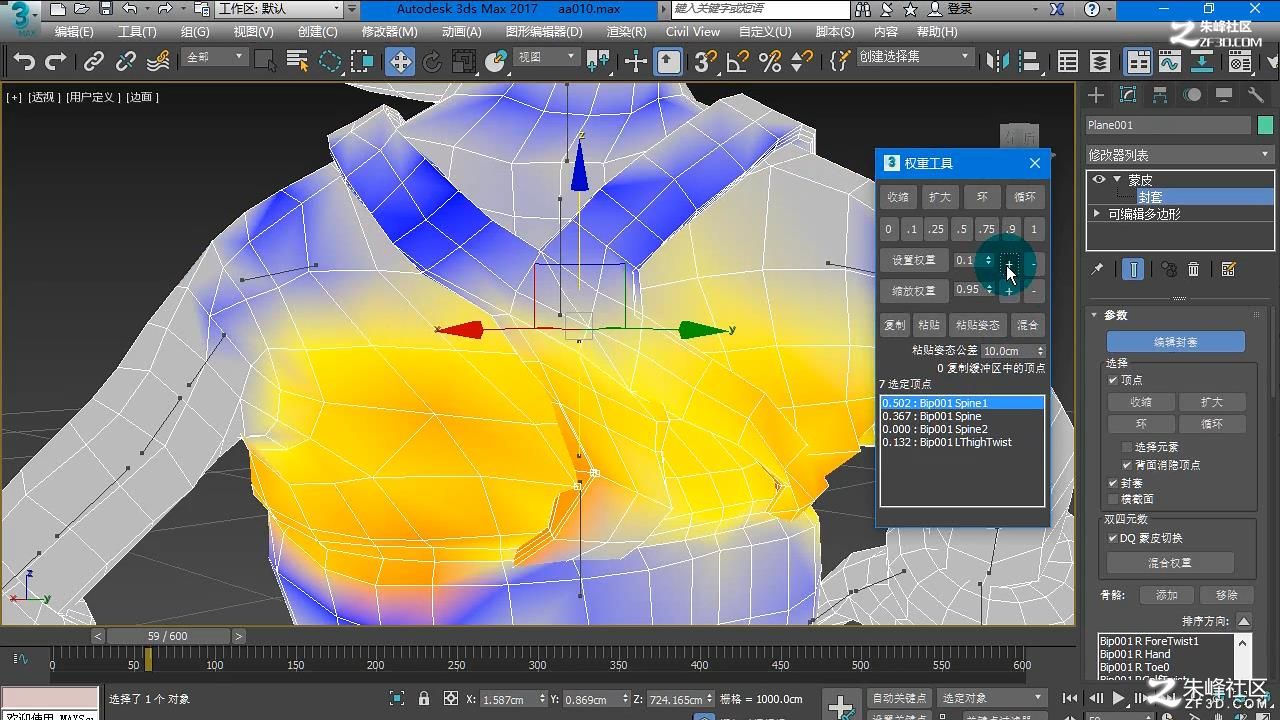The image size is (1280, 720).
Task: Toggle the 封套 checkbox
Action: (x=1113, y=483)
